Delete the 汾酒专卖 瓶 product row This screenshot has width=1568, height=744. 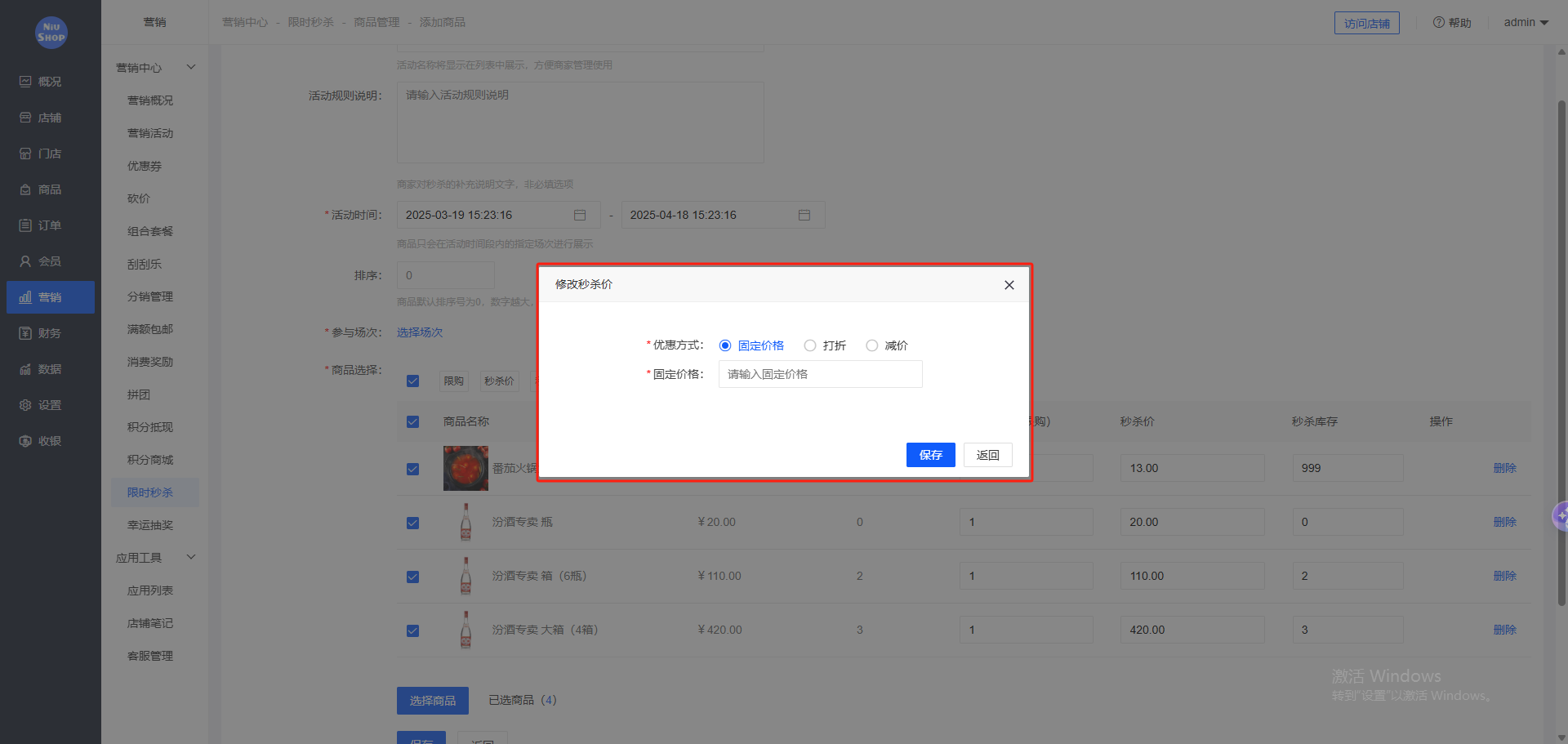click(1505, 522)
